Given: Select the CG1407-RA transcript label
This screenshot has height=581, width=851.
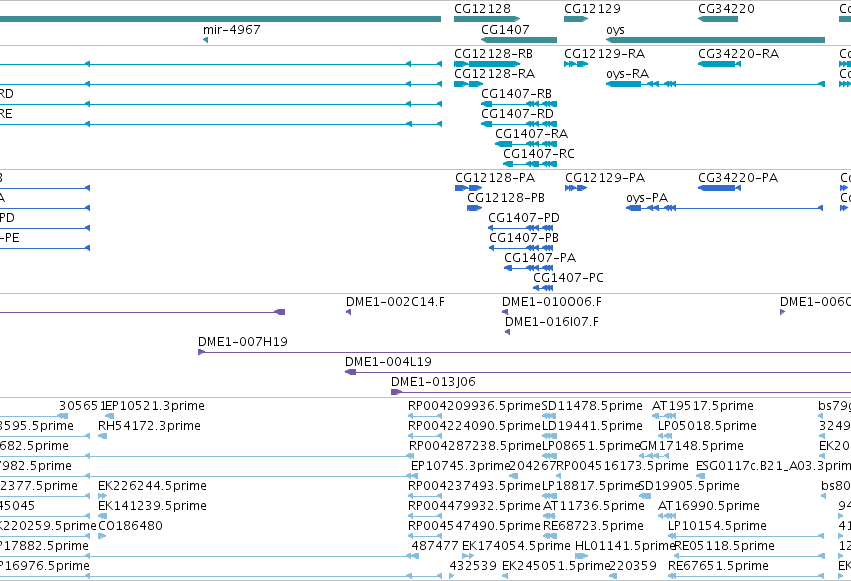Looking at the screenshot, I should pos(531,134).
